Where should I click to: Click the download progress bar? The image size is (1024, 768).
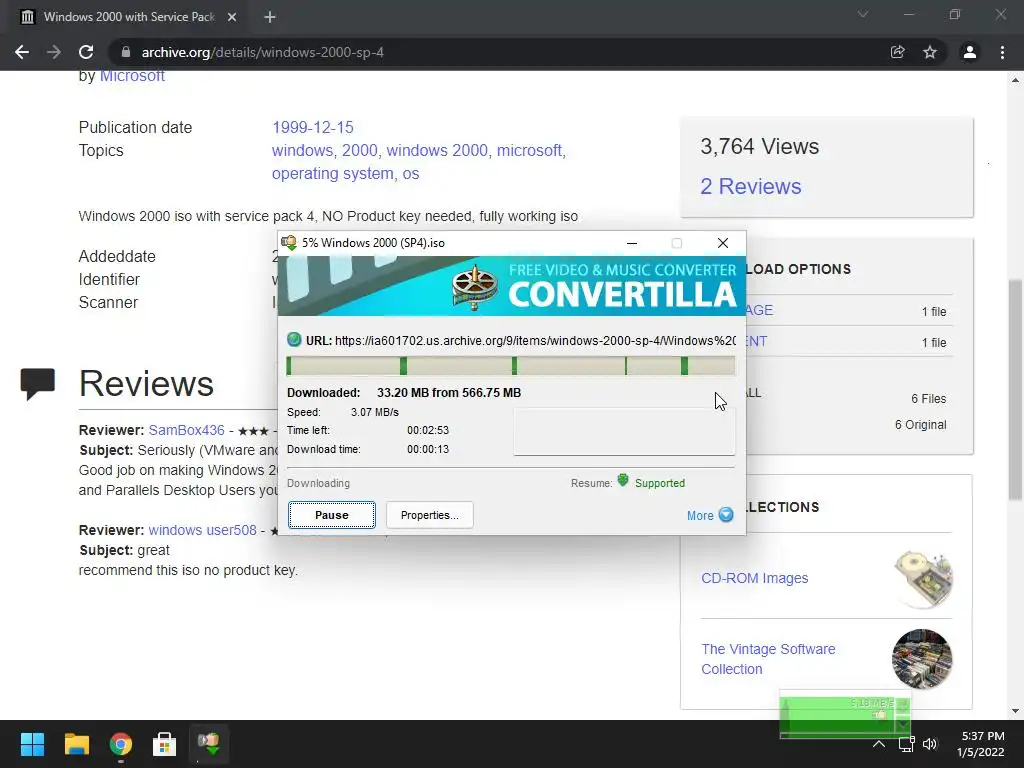point(511,366)
